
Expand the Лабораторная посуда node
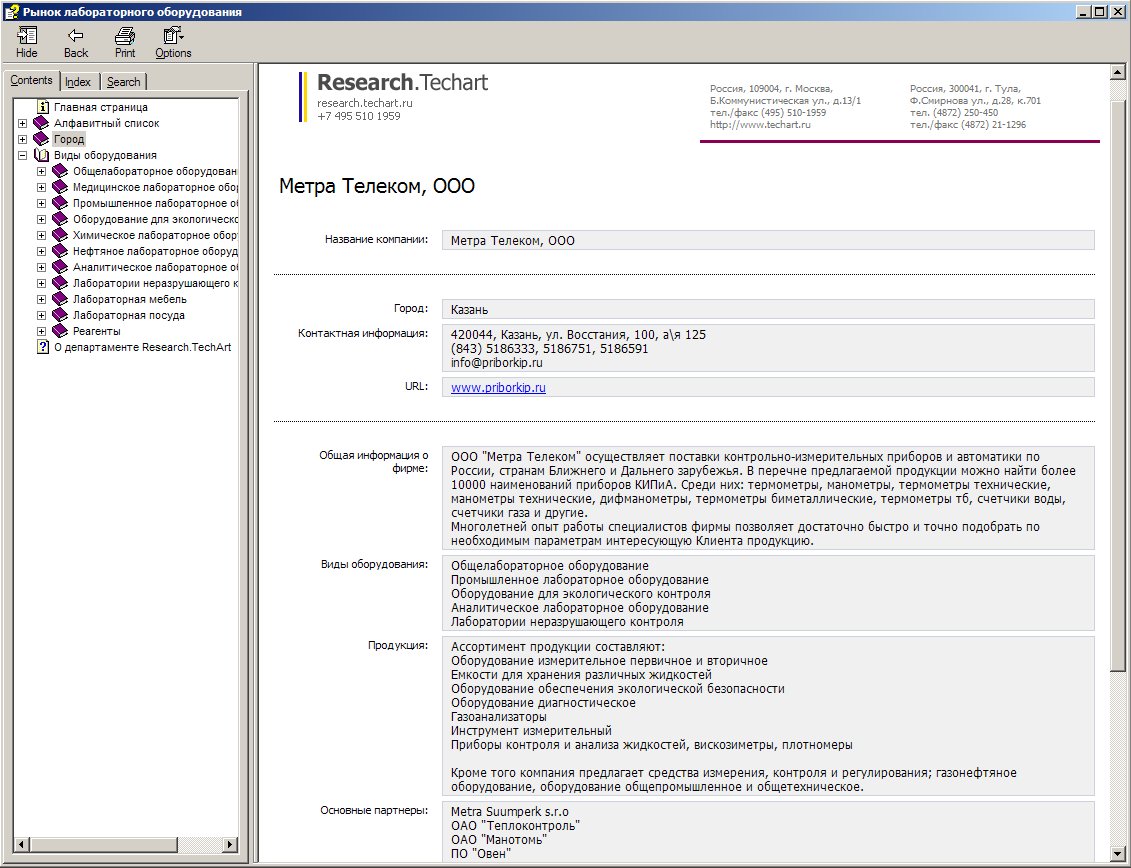coord(41,315)
